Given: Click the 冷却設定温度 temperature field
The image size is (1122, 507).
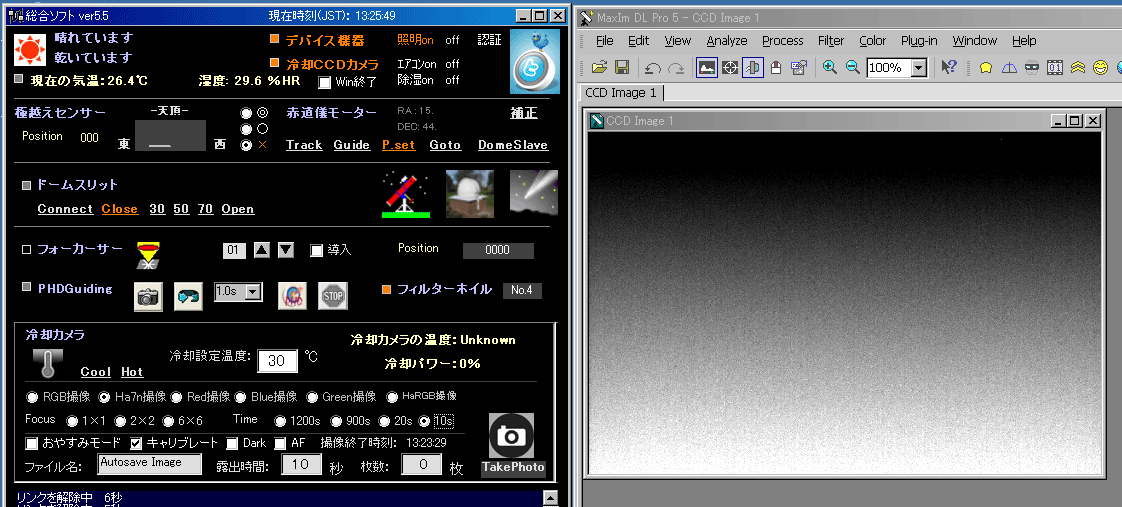Looking at the screenshot, I should click(278, 361).
